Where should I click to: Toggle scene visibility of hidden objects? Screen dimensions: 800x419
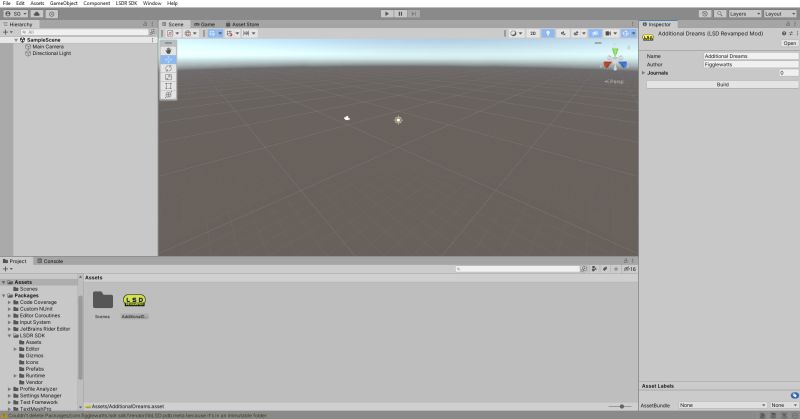coord(595,33)
